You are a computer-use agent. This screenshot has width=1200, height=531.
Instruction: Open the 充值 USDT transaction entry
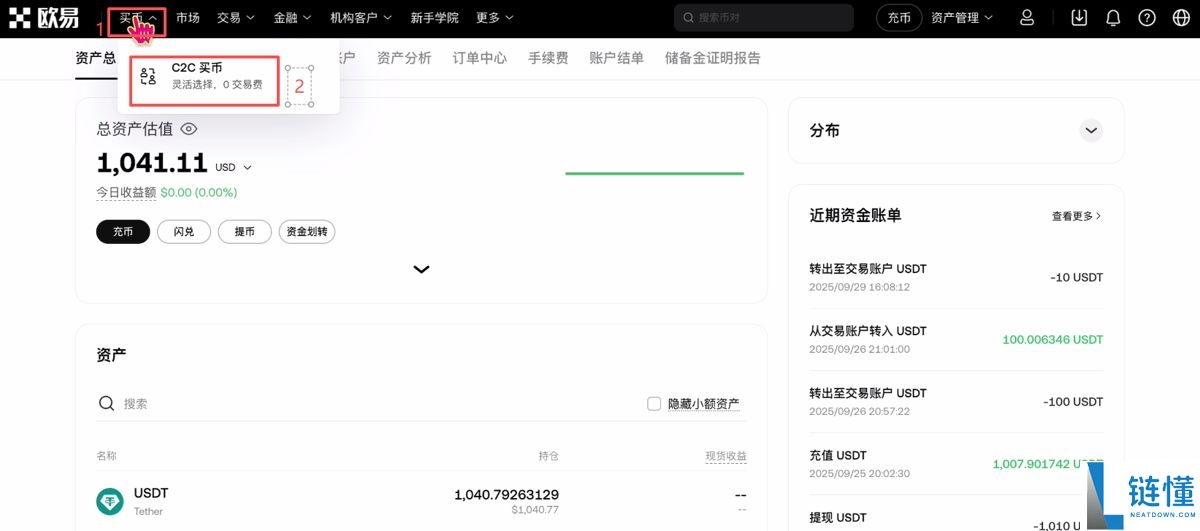click(x=956, y=464)
